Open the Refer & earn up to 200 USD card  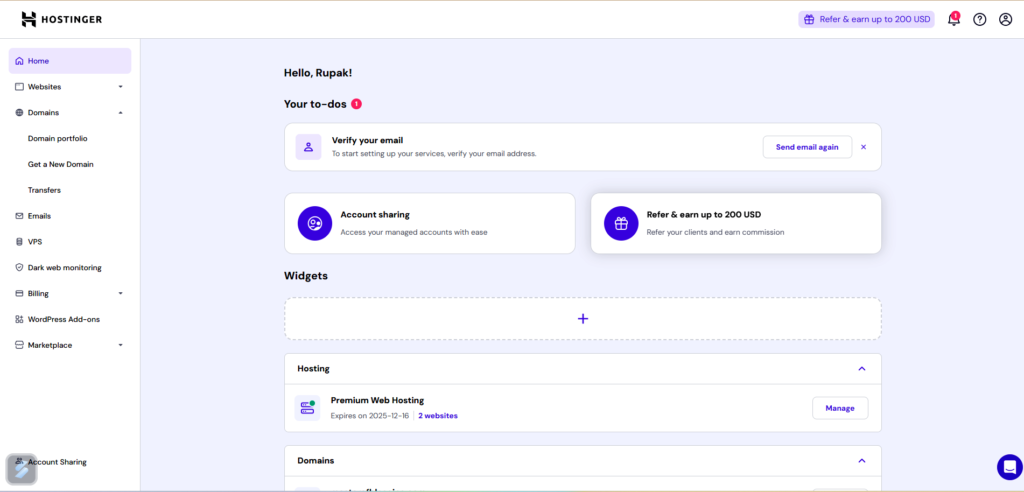736,223
